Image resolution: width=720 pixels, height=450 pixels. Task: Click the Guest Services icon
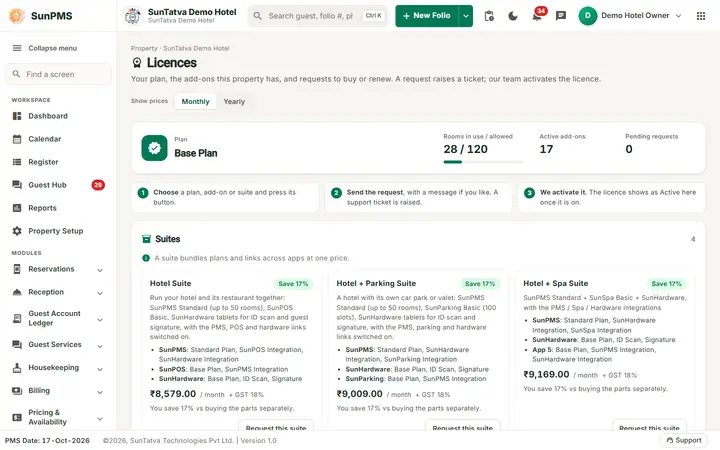[17, 344]
